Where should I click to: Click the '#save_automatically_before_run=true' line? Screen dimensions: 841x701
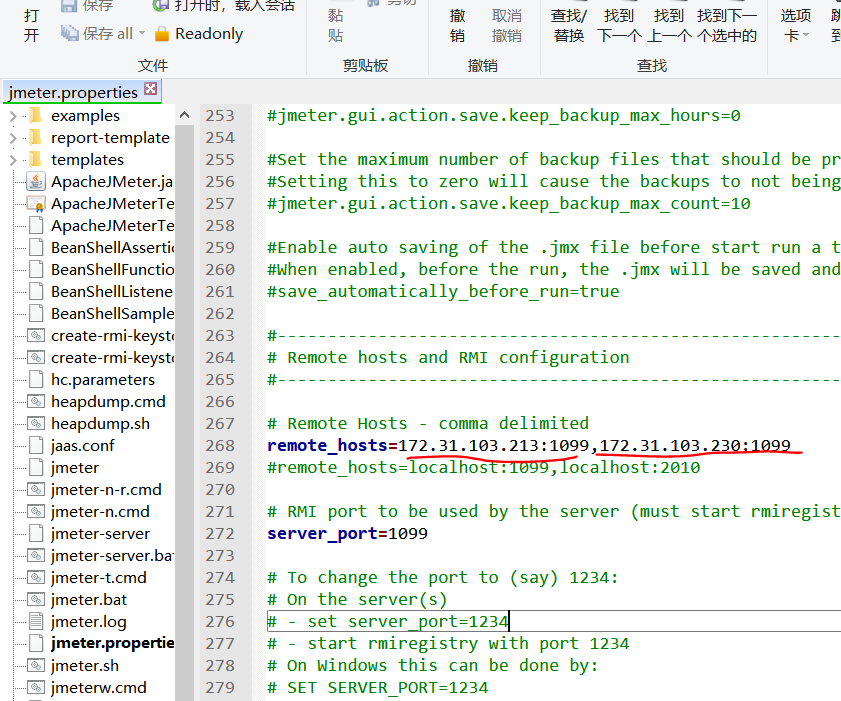tap(443, 292)
